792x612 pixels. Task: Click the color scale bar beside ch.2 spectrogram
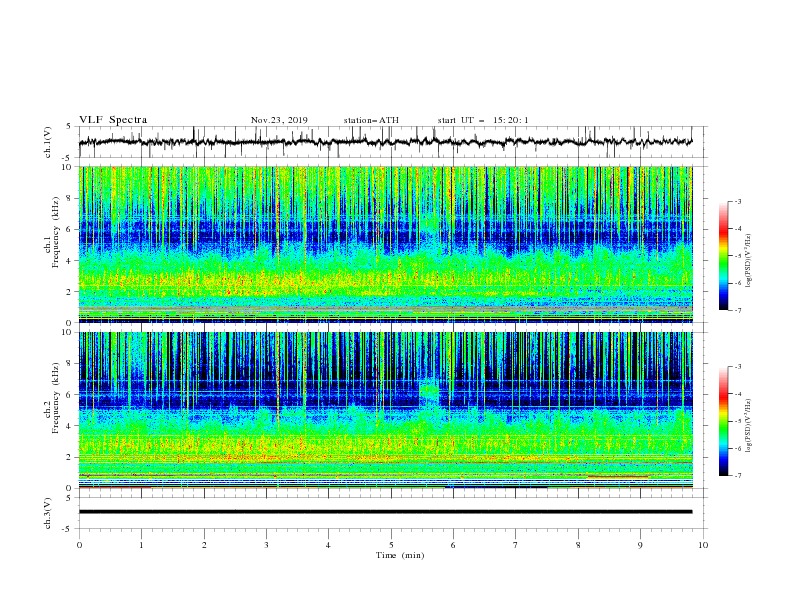723,421
